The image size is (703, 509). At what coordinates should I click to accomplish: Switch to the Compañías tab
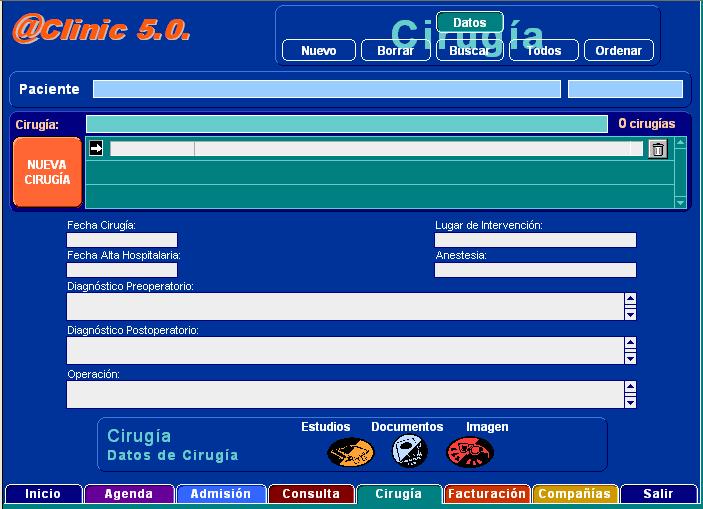tap(575, 494)
